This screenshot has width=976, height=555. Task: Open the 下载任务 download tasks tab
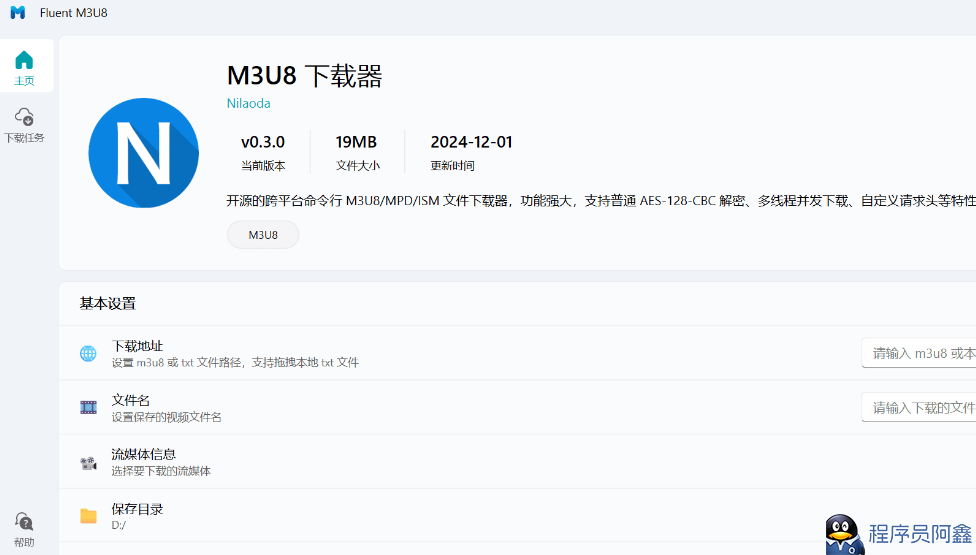click(x=25, y=124)
